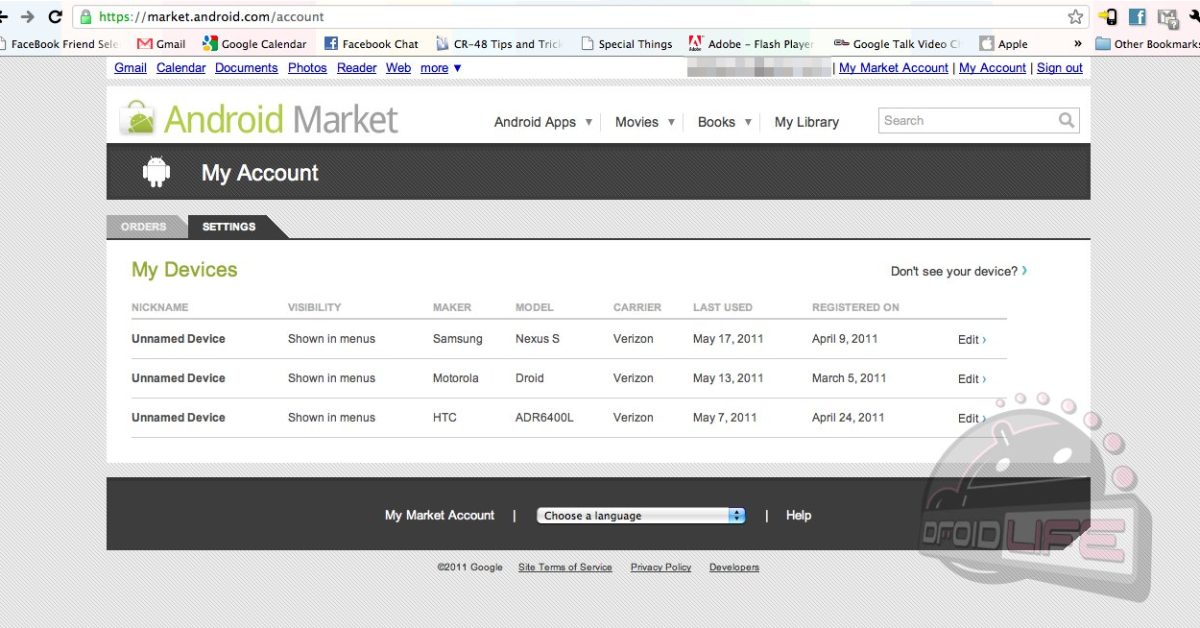
Task: Switch to the Orders tab
Action: [144, 227]
